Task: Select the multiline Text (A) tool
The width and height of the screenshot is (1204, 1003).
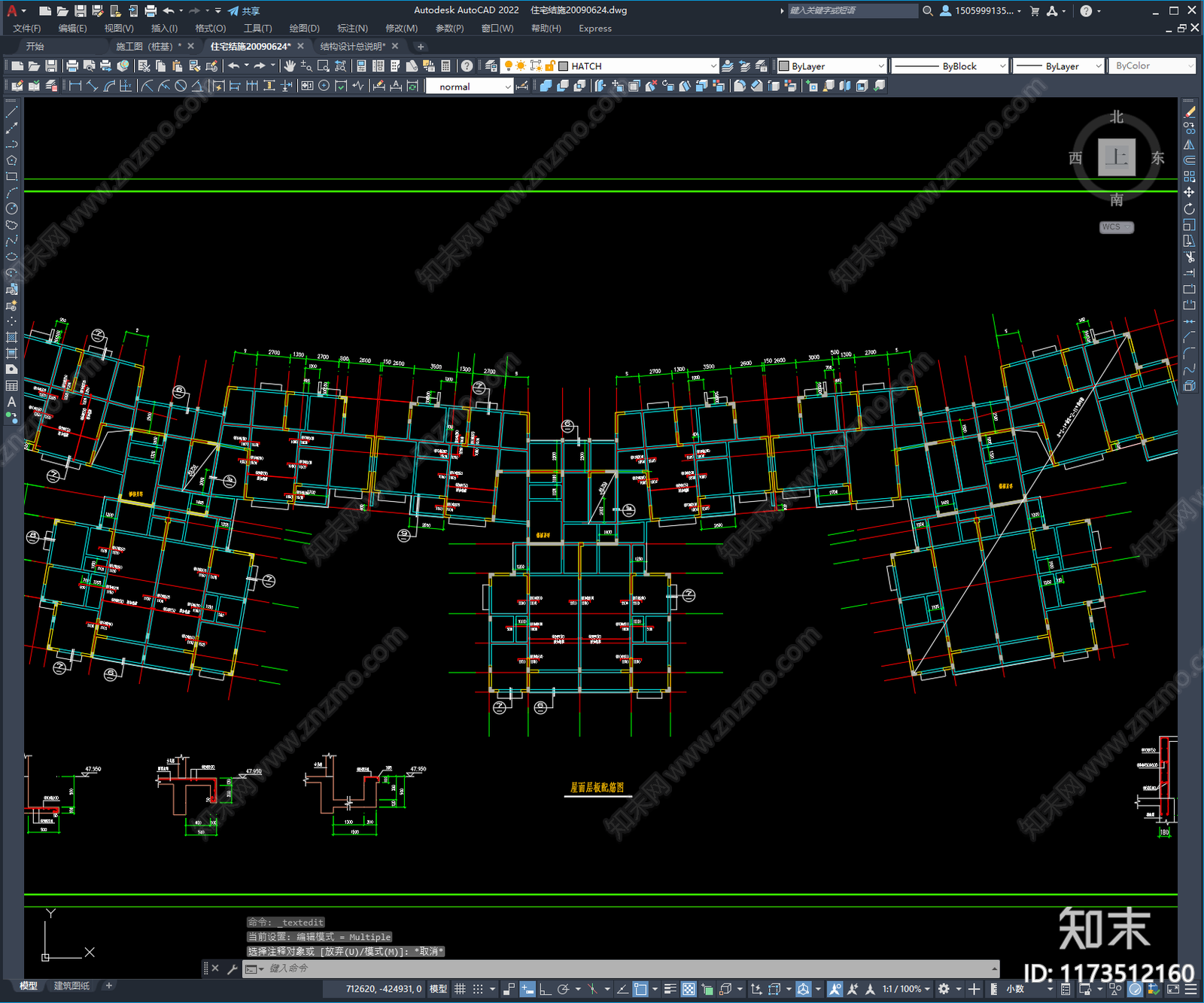Action: click(x=11, y=402)
